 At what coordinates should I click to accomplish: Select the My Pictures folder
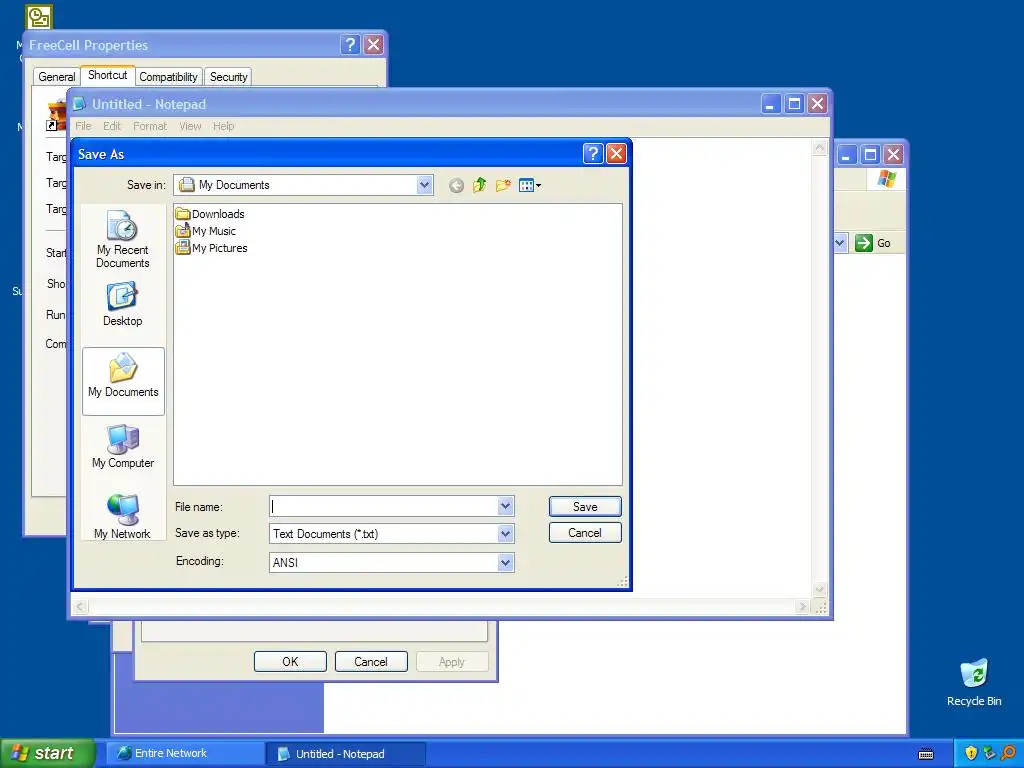click(212, 248)
